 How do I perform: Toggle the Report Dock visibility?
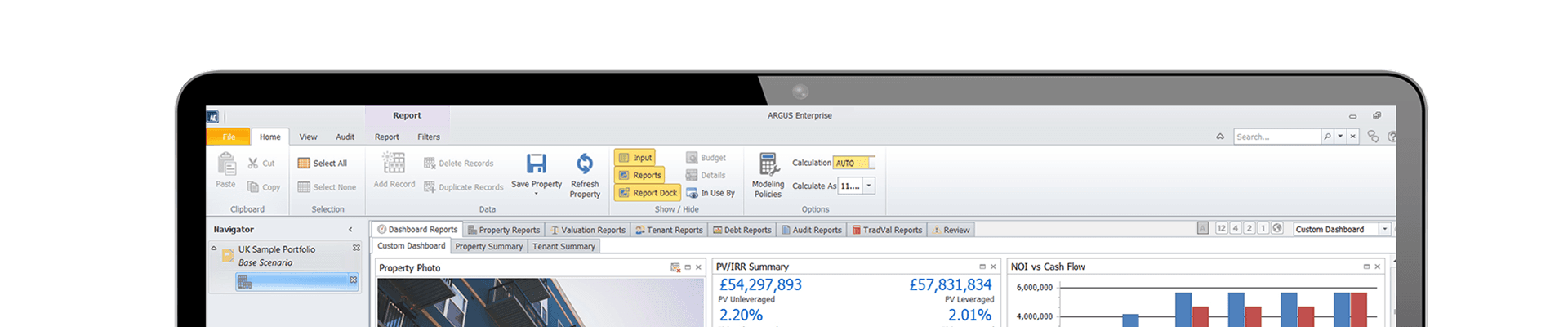(647, 193)
